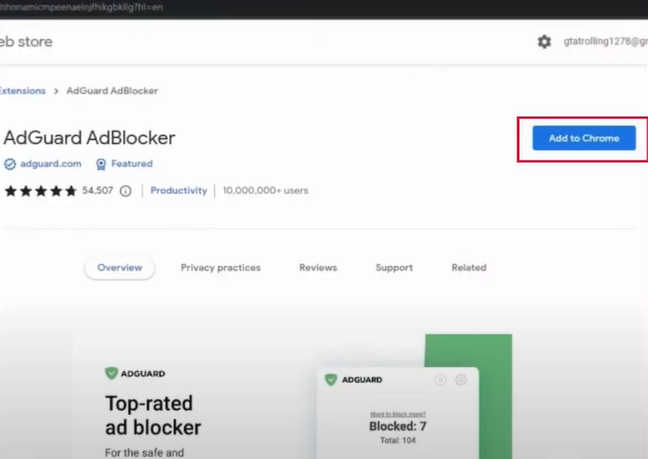Click the 'Top-rated ad blocker' banner heading

click(153, 415)
